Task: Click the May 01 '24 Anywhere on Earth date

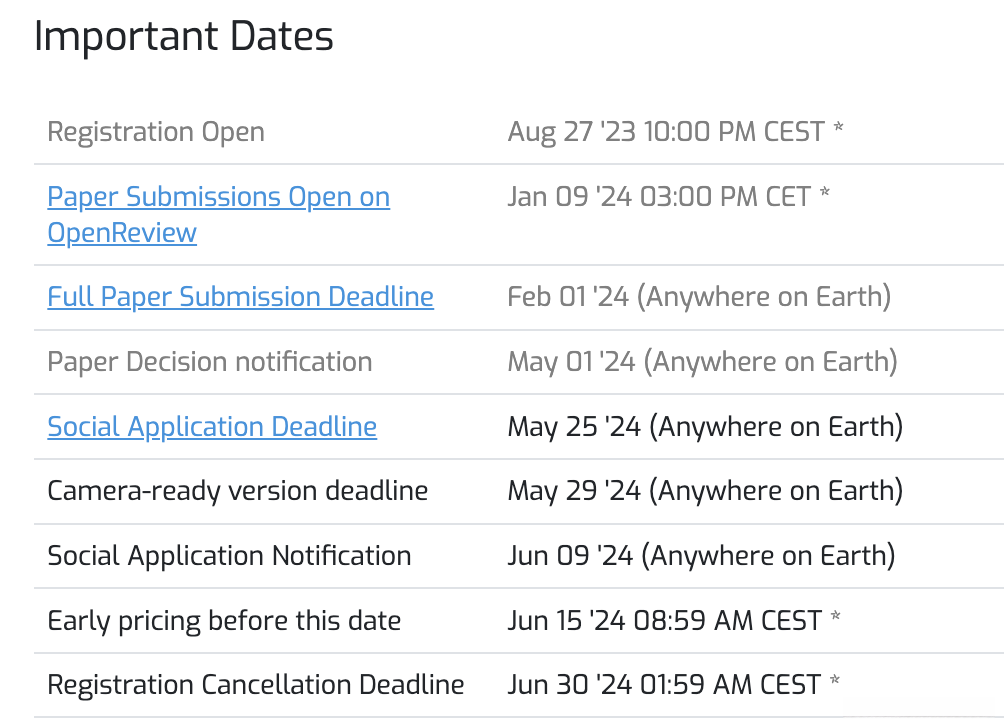Action: [702, 362]
